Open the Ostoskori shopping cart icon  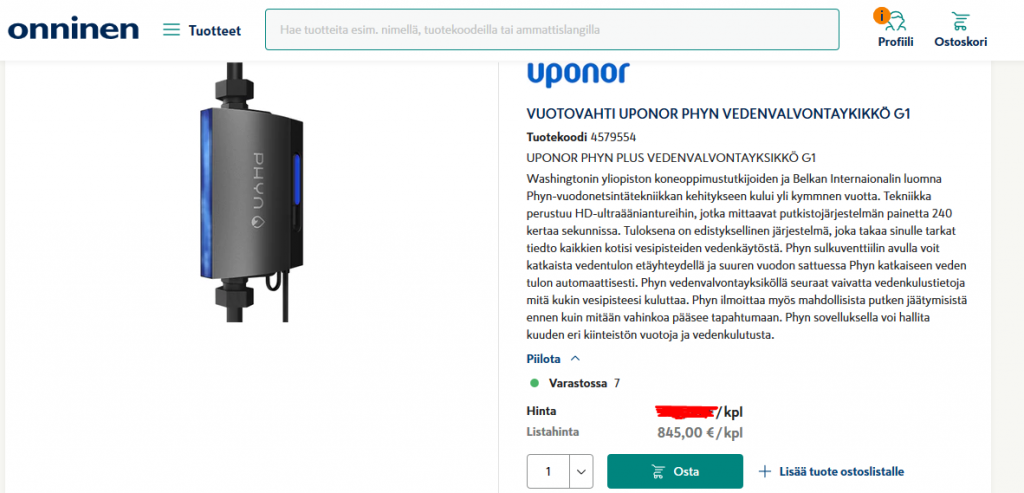[961, 21]
